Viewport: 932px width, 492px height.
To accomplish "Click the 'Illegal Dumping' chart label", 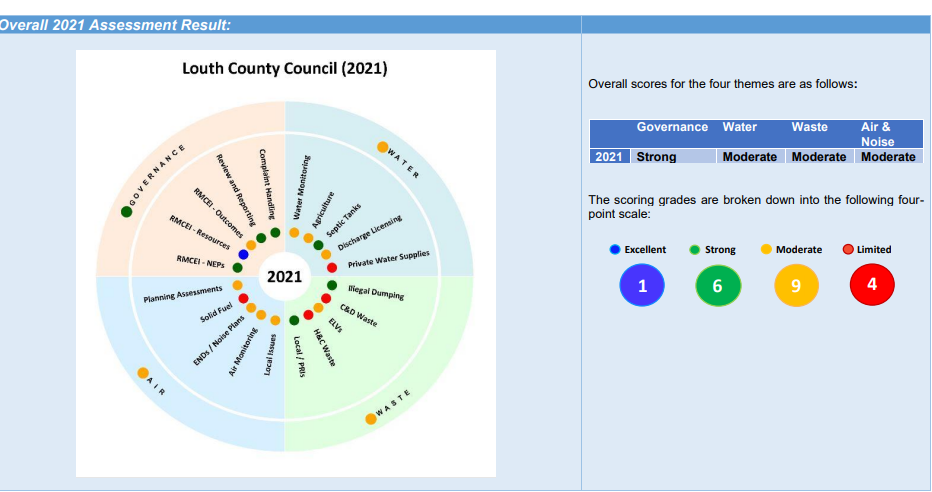I will (x=376, y=292).
